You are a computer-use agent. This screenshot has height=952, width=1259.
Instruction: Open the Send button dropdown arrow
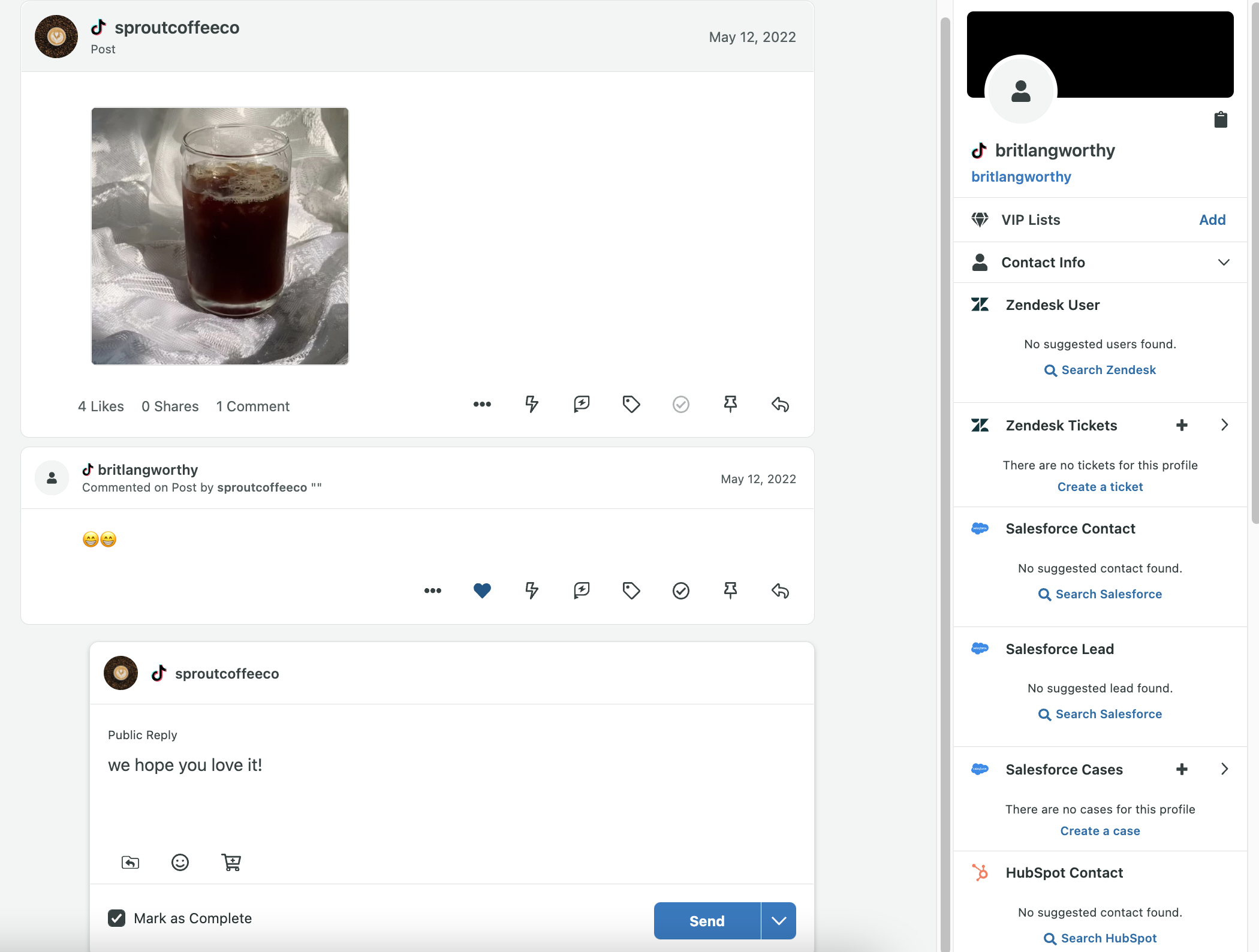tap(779, 921)
